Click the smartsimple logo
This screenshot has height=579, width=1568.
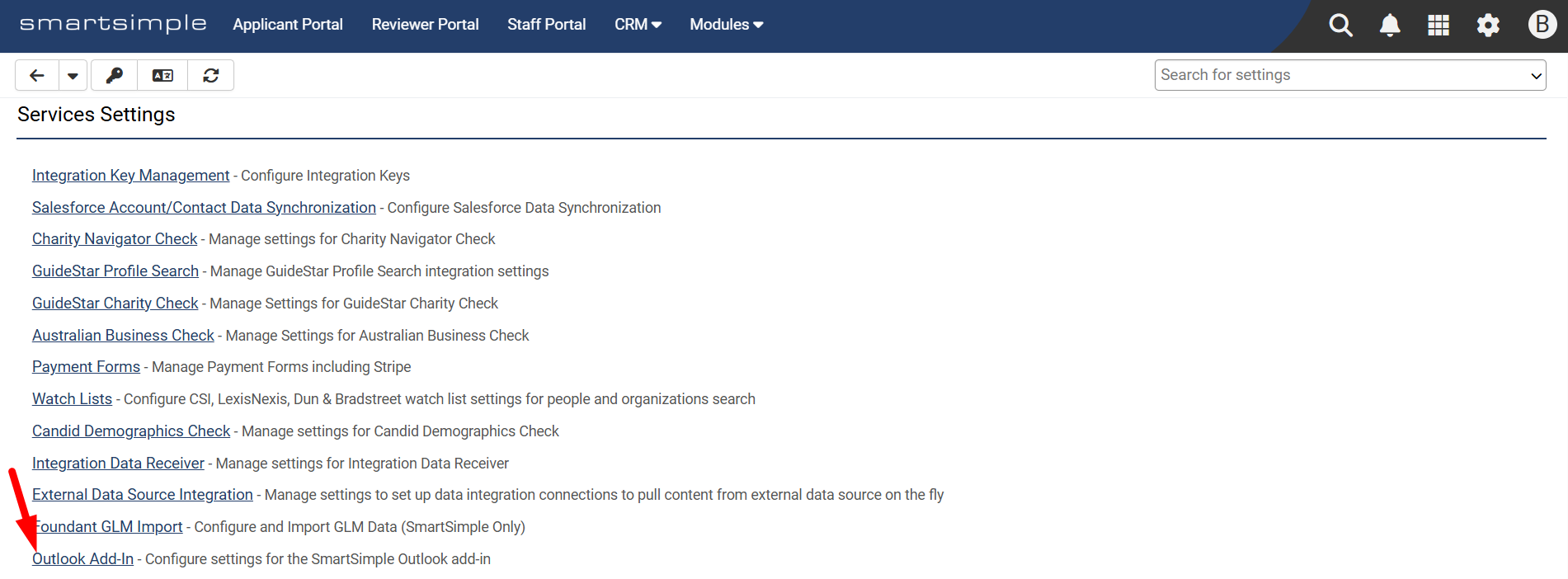(x=113, y=24)
